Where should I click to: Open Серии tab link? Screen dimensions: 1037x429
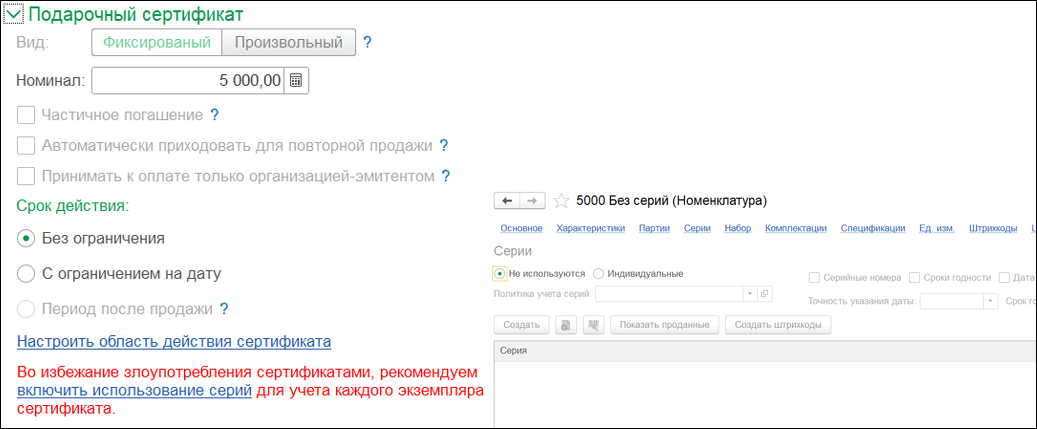click(x=697, y=229)
